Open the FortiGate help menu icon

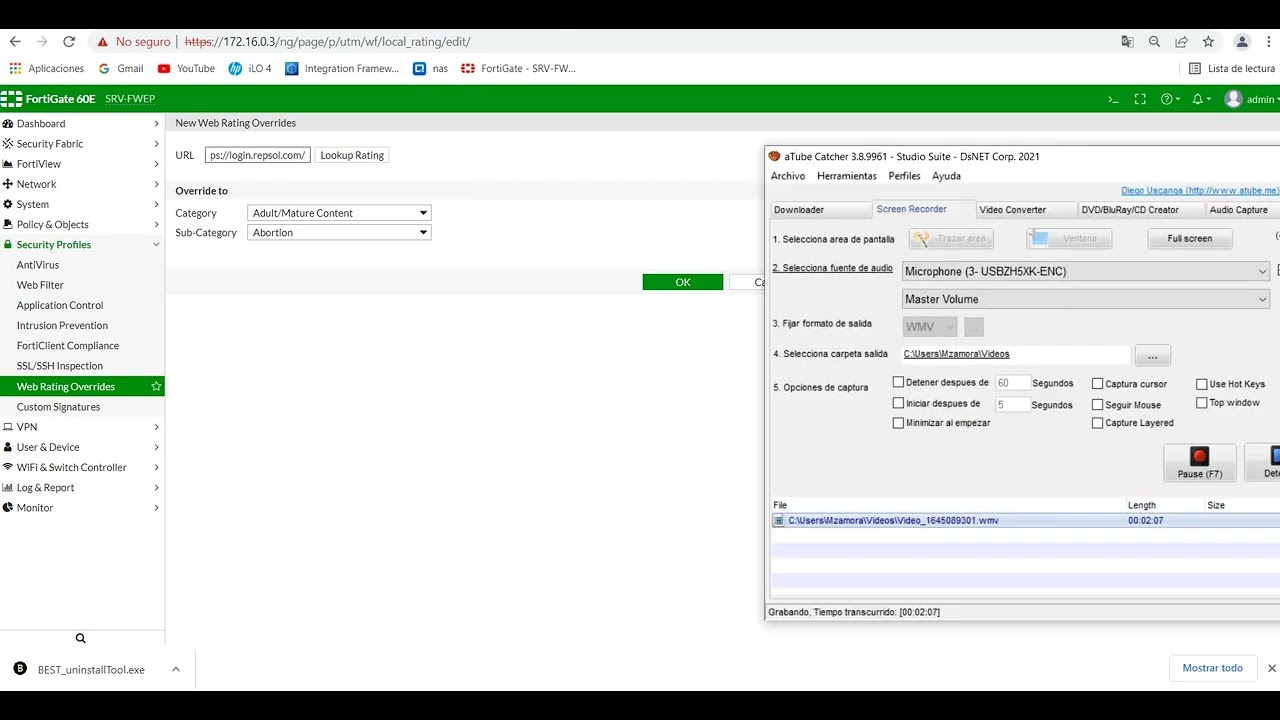[1170, 99]
